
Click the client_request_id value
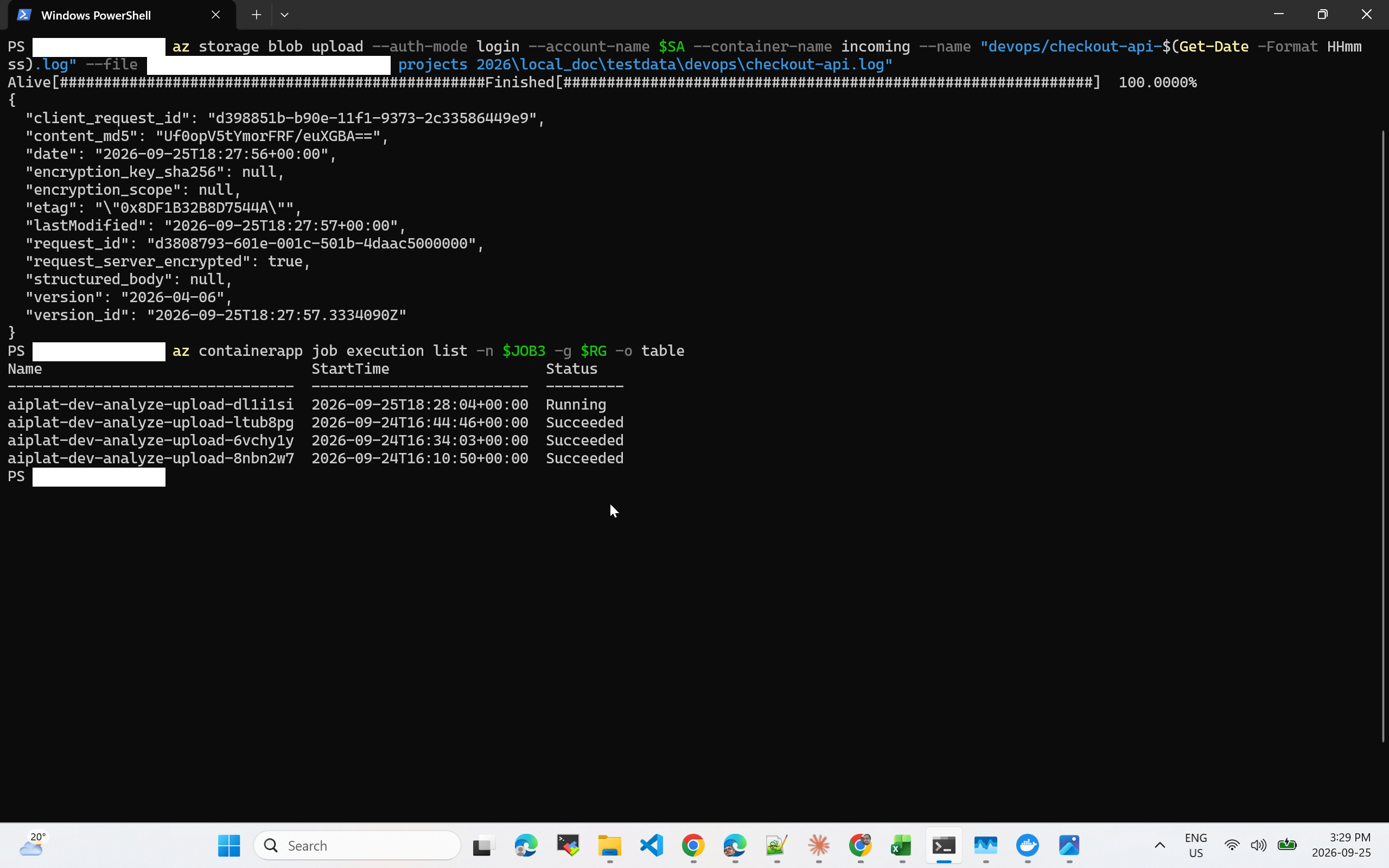point(372,118)
